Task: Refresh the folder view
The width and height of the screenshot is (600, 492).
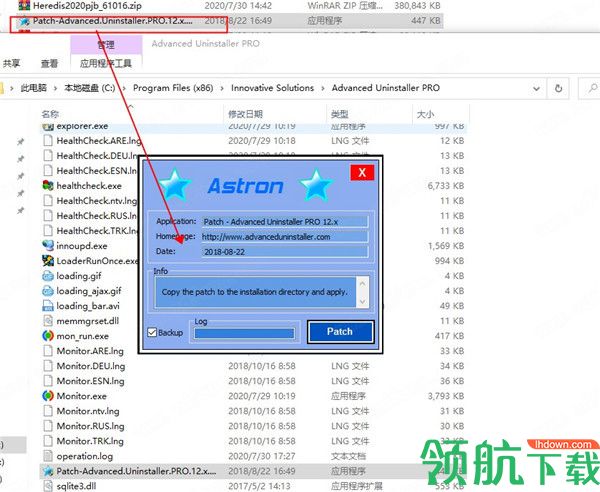Action: click(558, 88)
